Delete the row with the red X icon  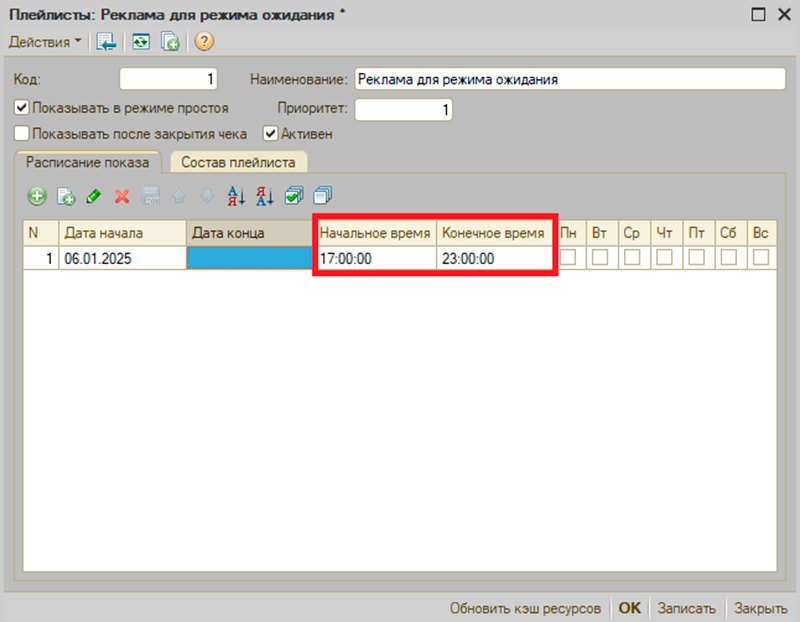pos(122,196)
